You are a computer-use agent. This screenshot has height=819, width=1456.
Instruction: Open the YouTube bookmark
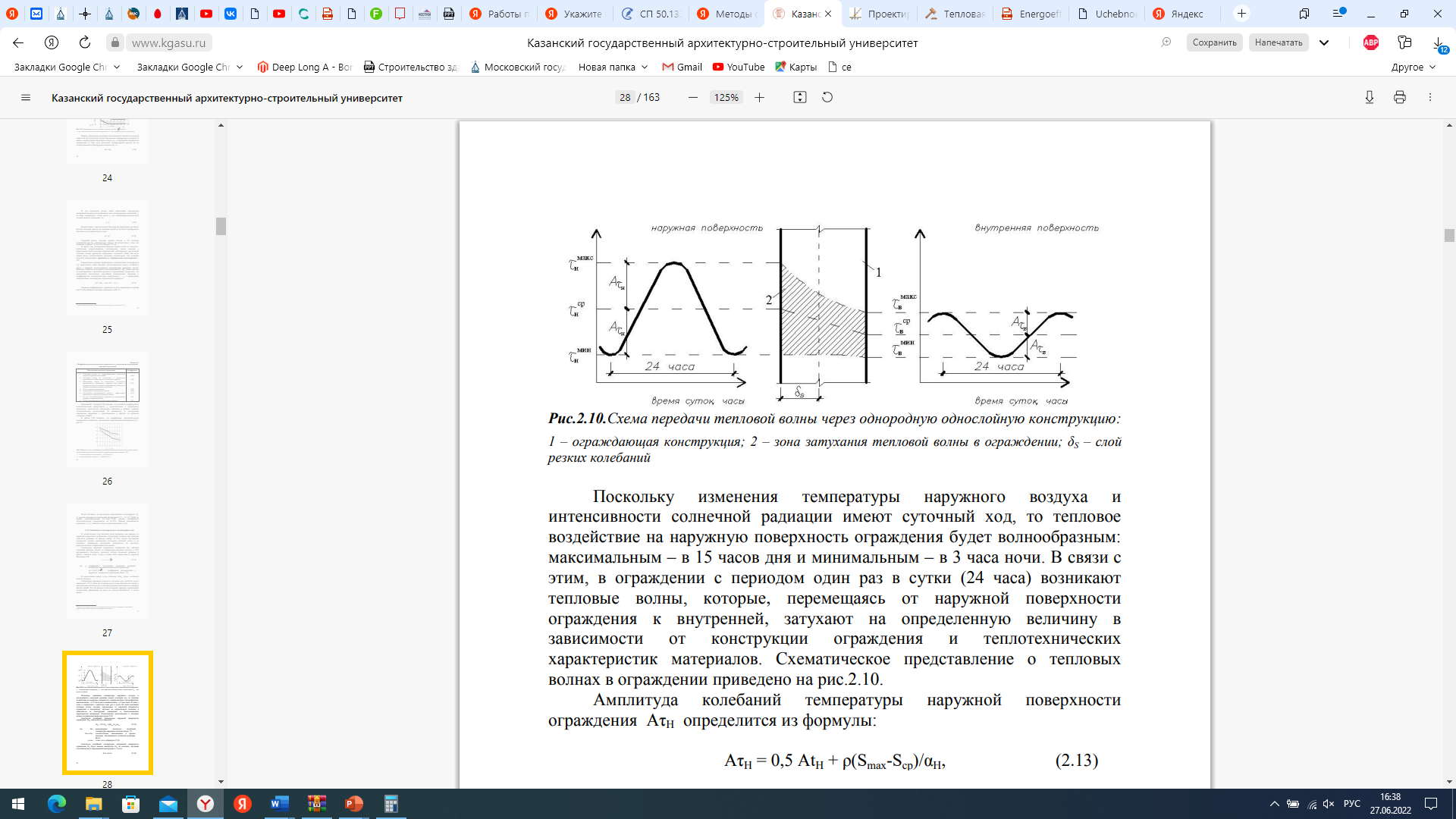[x=739, y=67]
